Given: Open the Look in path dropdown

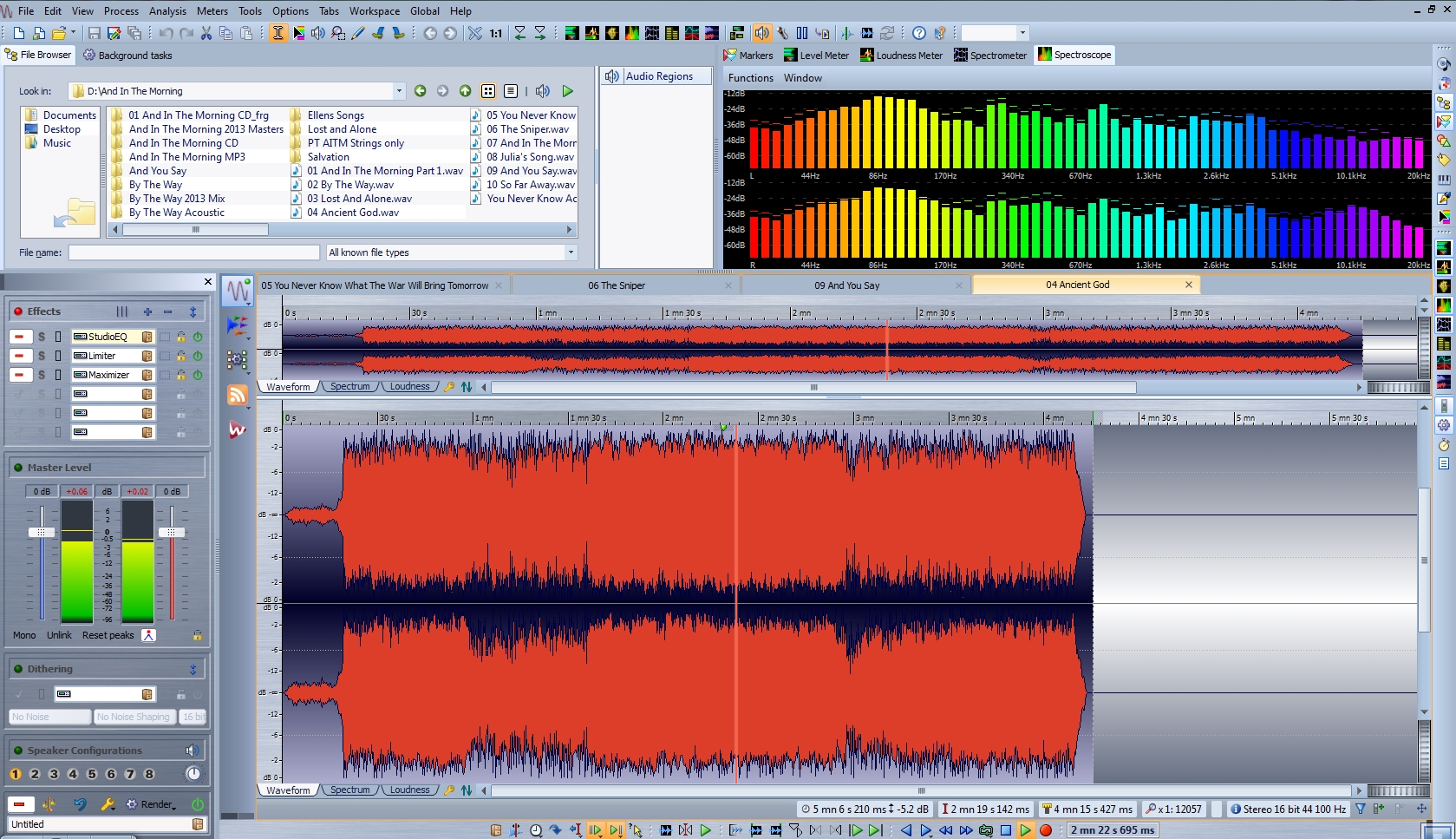Looking at the screenshot, I should click(399, 91).
